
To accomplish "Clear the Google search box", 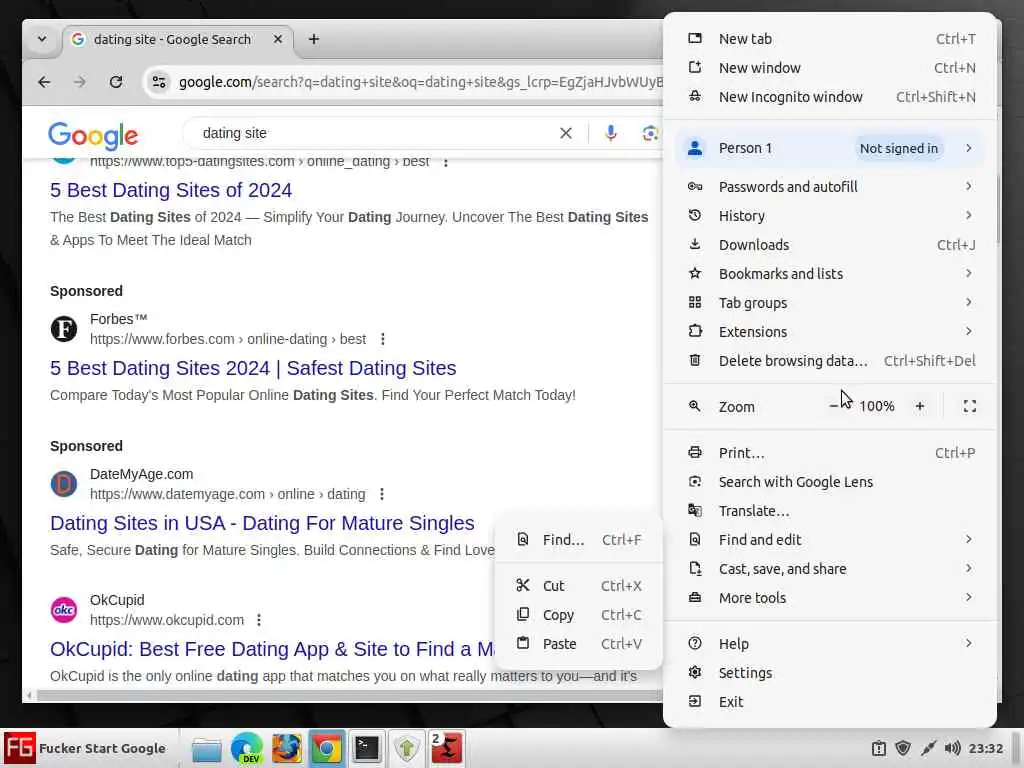I will click(x=566, y=133).
